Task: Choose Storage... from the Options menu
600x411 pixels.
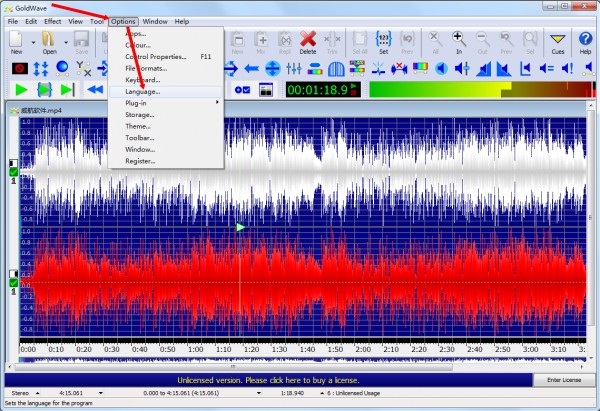Action: [166, 115]
